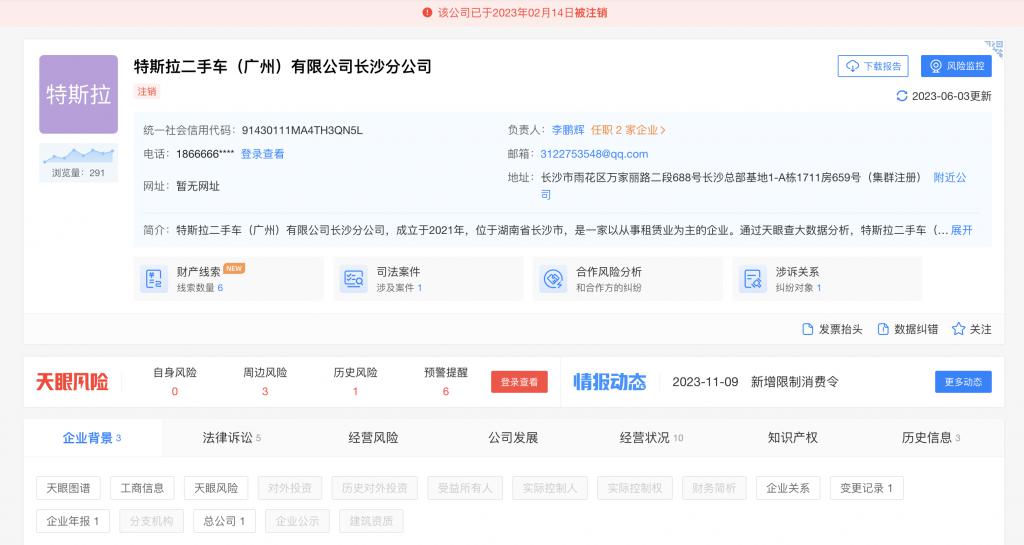Screen dimensions: 1024x545
Task: Click the 发票抬头 invoice title icon
Action: [x=808, y=329]
